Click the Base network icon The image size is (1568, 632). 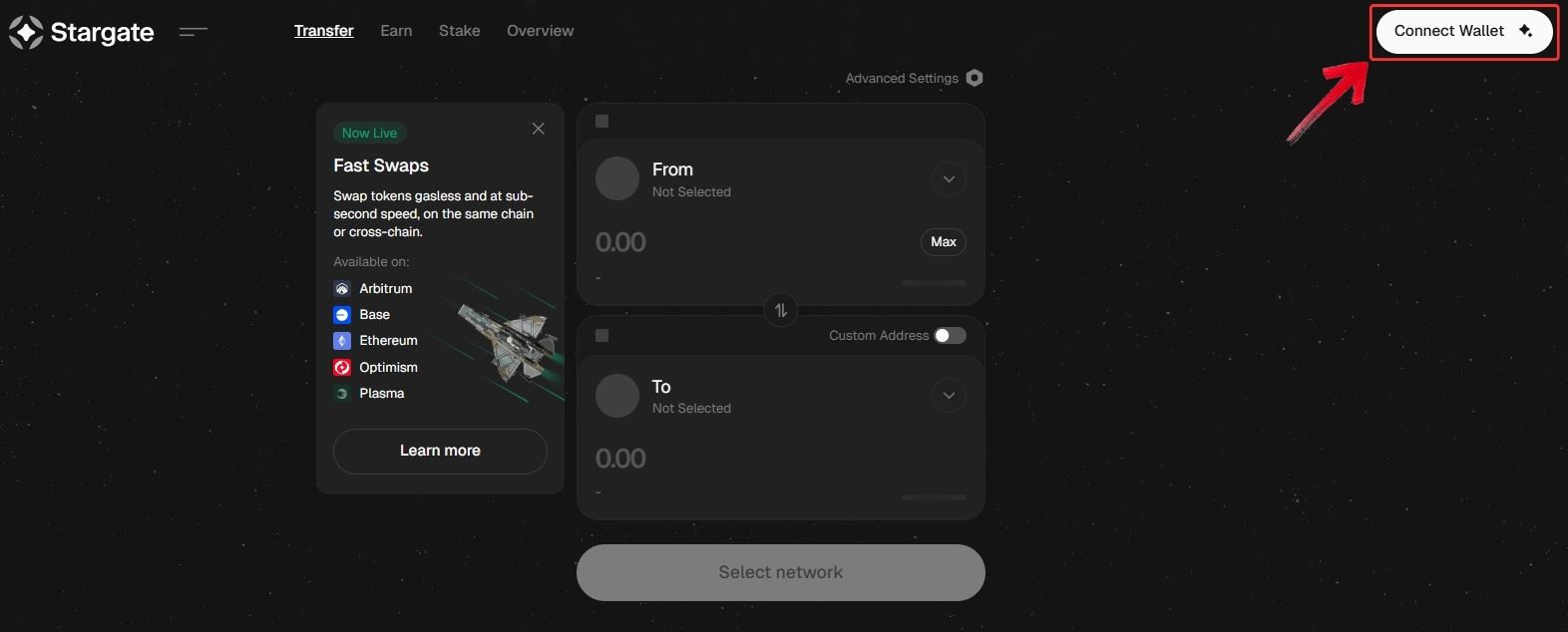pyautogui.click(x=342, y=314)
